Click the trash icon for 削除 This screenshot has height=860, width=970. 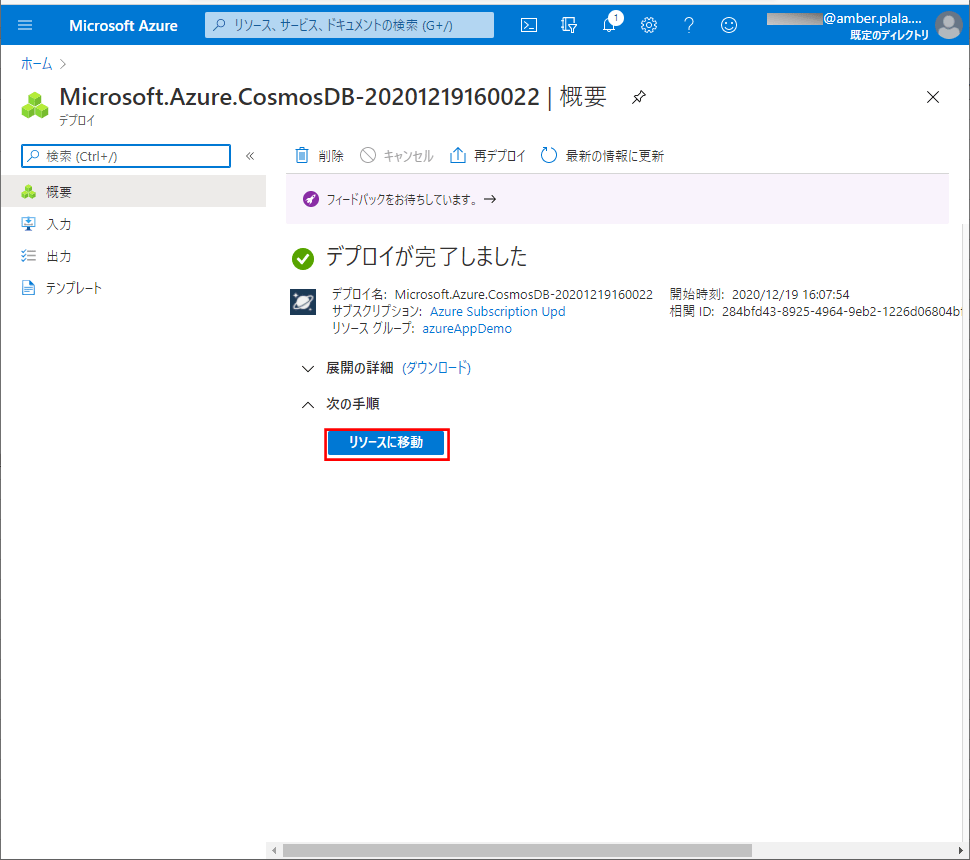pyautogui.click(x=302, y=155)
